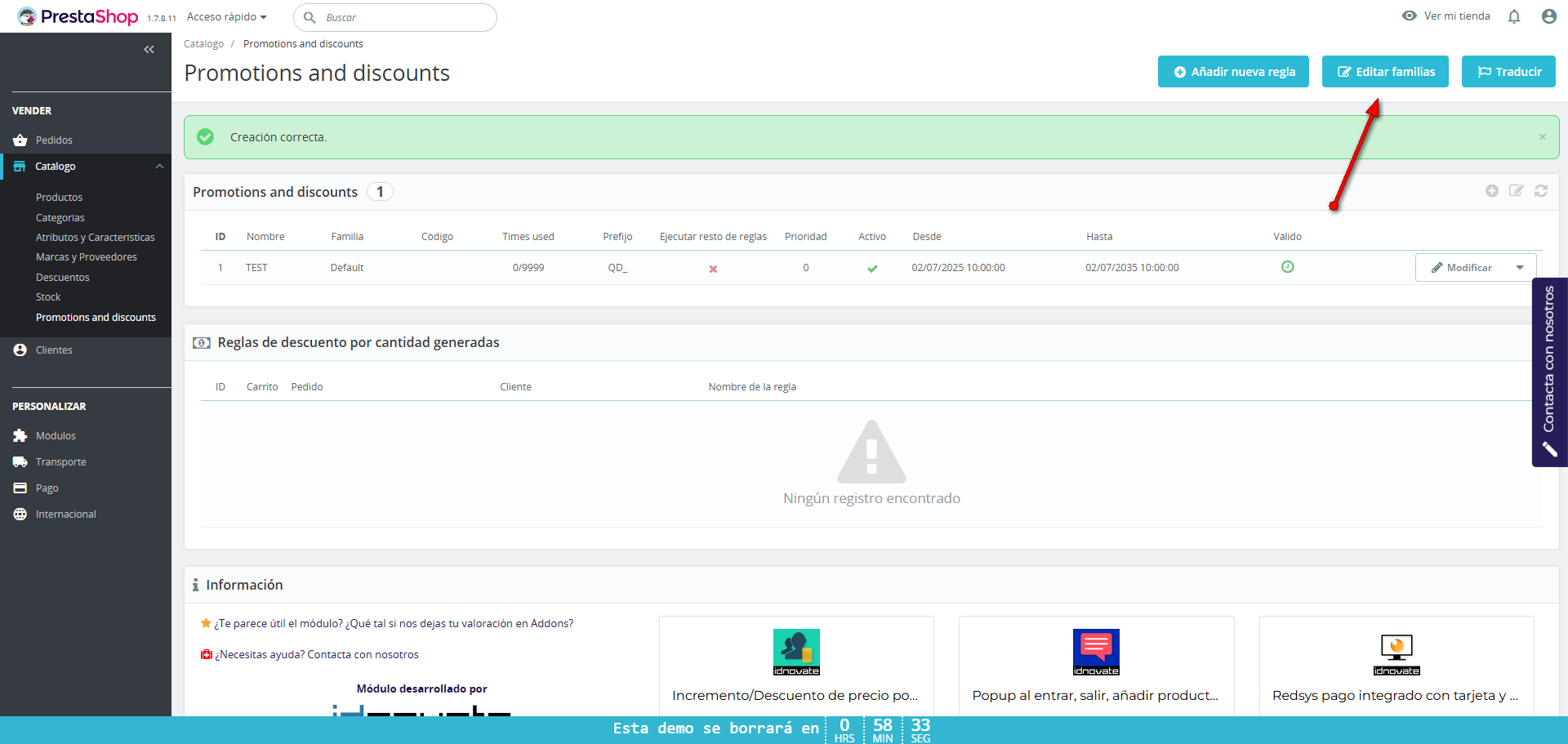Click the Transporte truck icon
Viewport: 1568px width, 744px height.
[20, 462]
